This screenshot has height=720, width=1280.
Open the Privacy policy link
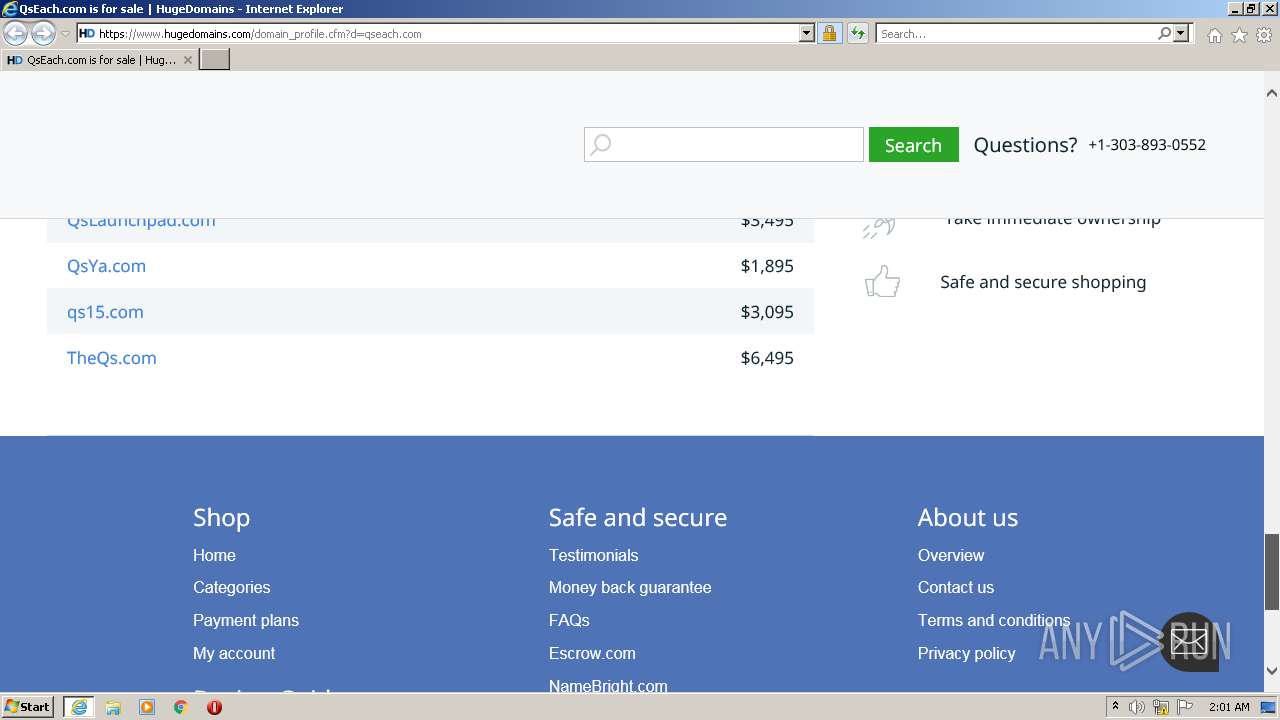(x=966, y=653)
